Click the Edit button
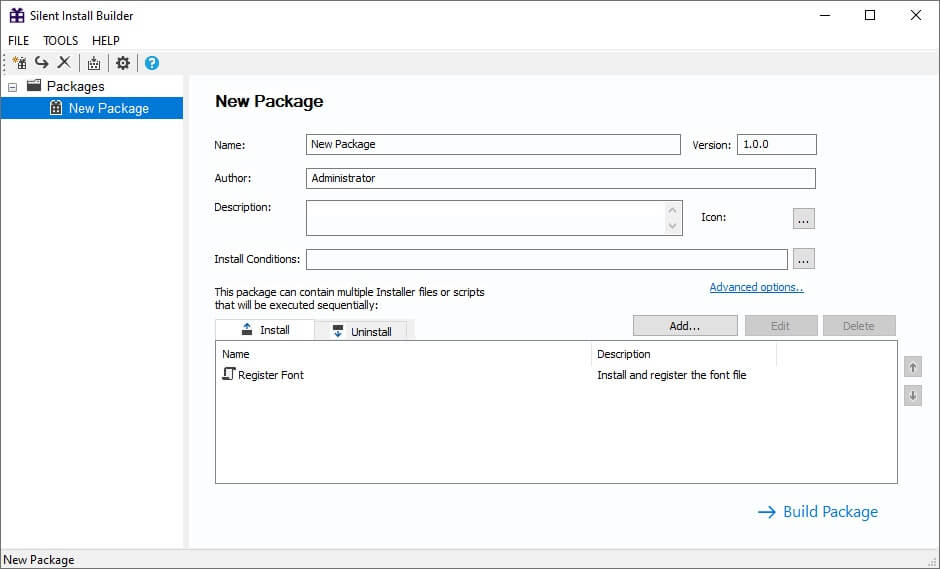The image size is (940, 569). (781, 326)
